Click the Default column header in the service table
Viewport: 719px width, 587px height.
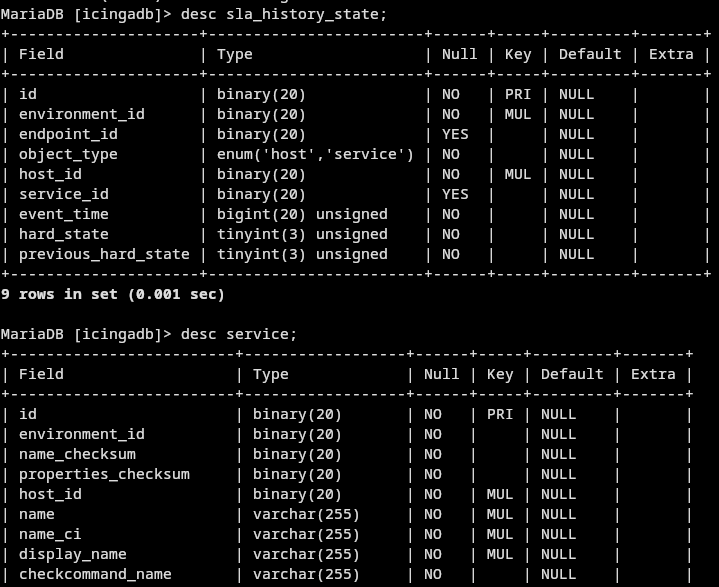(572, 374)
